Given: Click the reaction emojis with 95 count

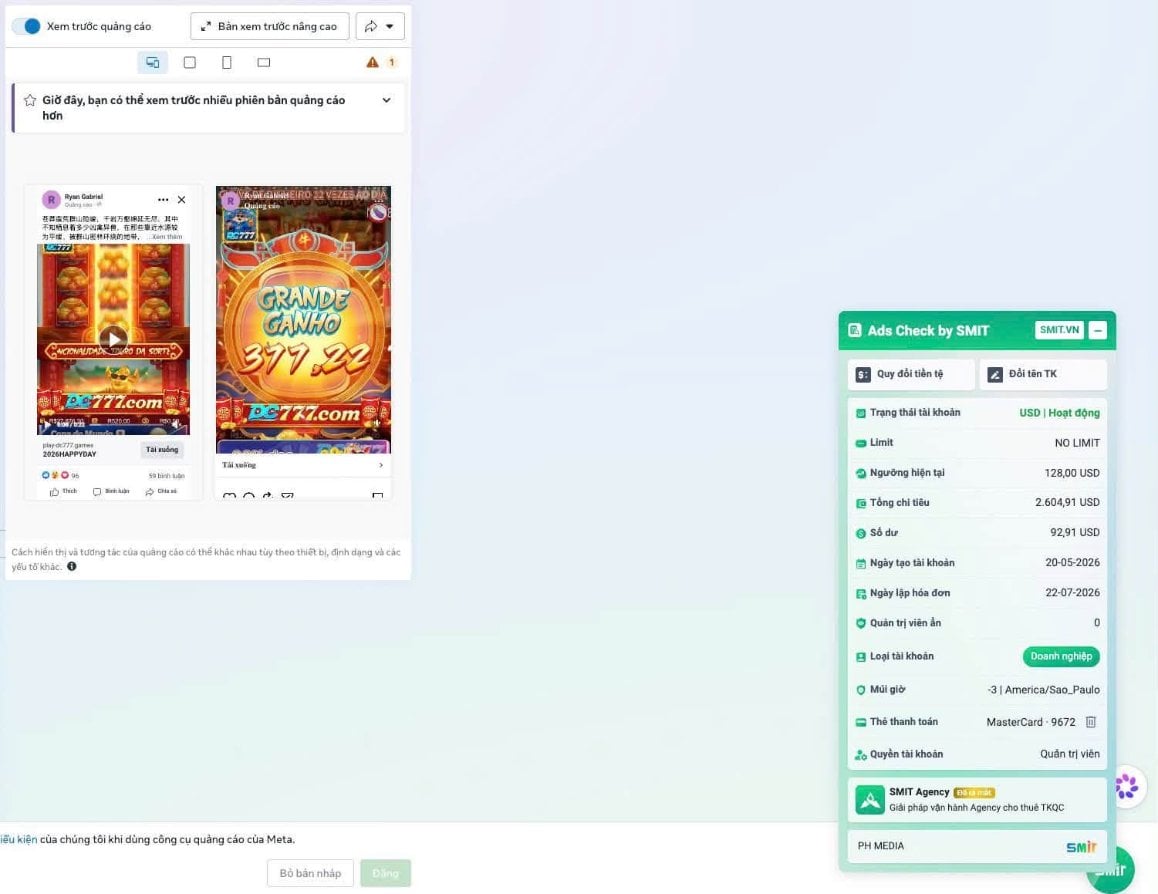Looking at the screenshot, I should [x=61, y=475].
